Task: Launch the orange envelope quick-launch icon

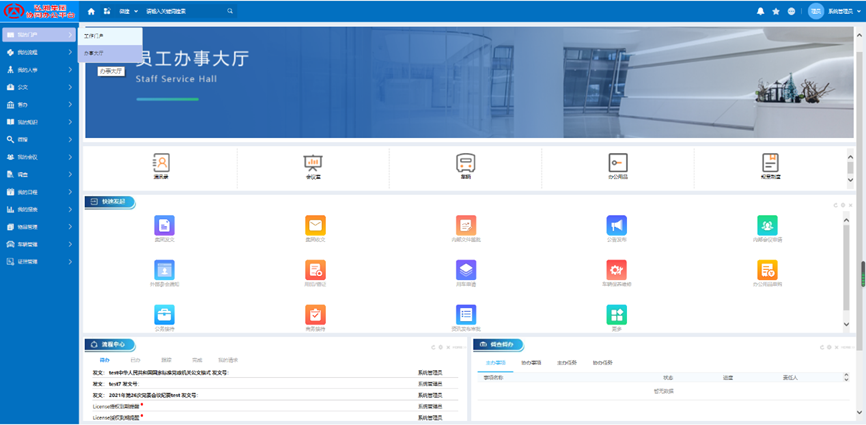Action: click(x=315, y=225)
